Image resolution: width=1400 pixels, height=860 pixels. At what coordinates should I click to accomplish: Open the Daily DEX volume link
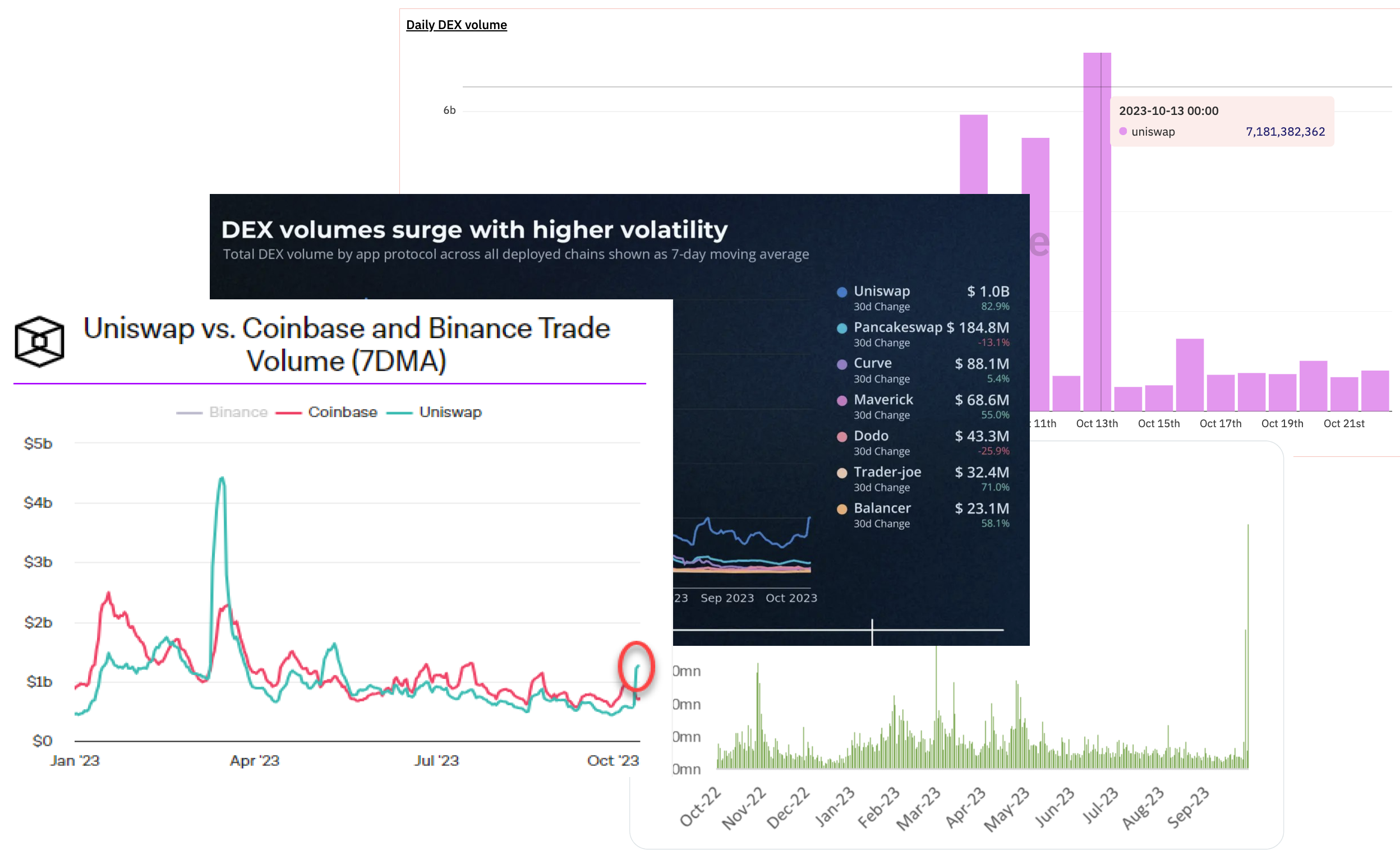[x=456, y=25]
